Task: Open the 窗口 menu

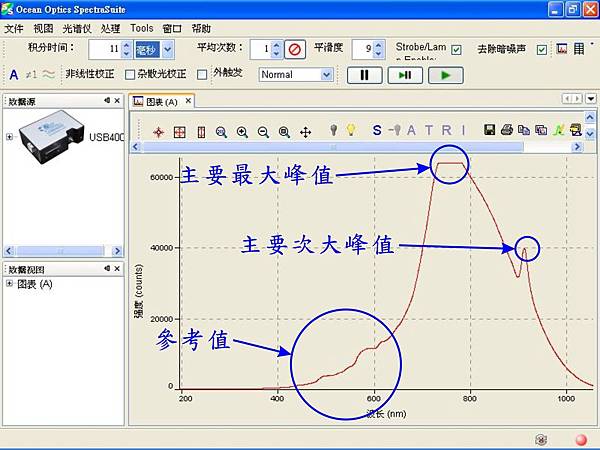Action: point(172,29)
